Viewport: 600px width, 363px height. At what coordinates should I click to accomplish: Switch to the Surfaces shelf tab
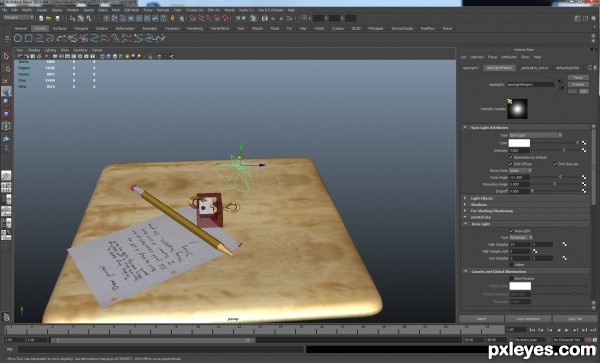(60, 28)
